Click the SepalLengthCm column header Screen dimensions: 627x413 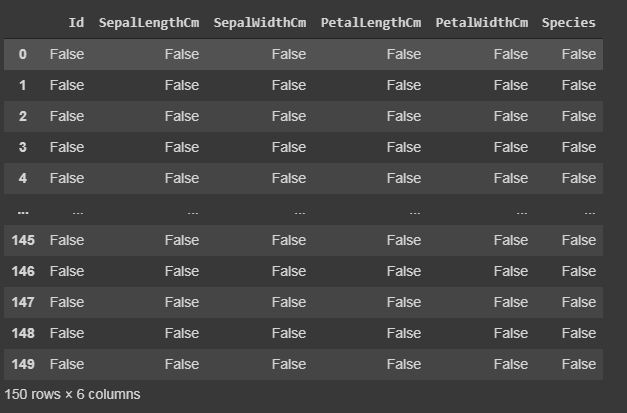click(149, 23)
